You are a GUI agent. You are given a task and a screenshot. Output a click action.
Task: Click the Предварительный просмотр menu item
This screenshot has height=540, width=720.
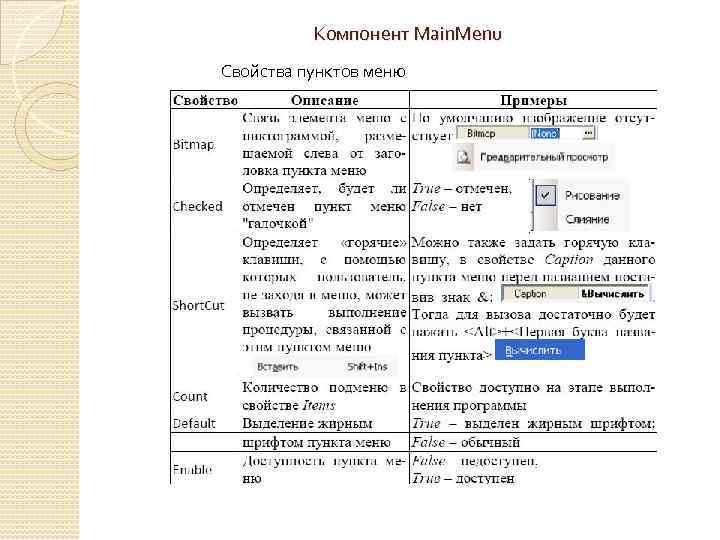(544, 158)
